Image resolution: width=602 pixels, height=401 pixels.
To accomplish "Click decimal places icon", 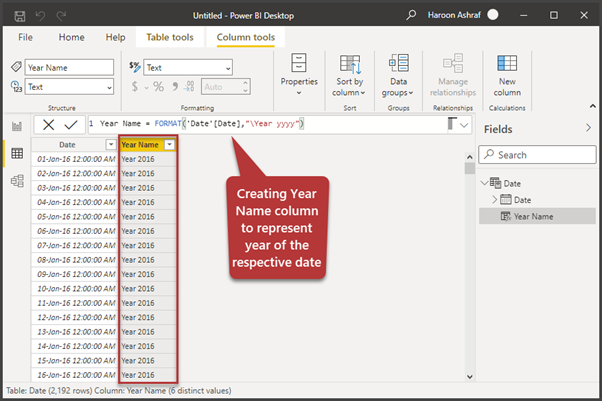I will pos(189,86).
